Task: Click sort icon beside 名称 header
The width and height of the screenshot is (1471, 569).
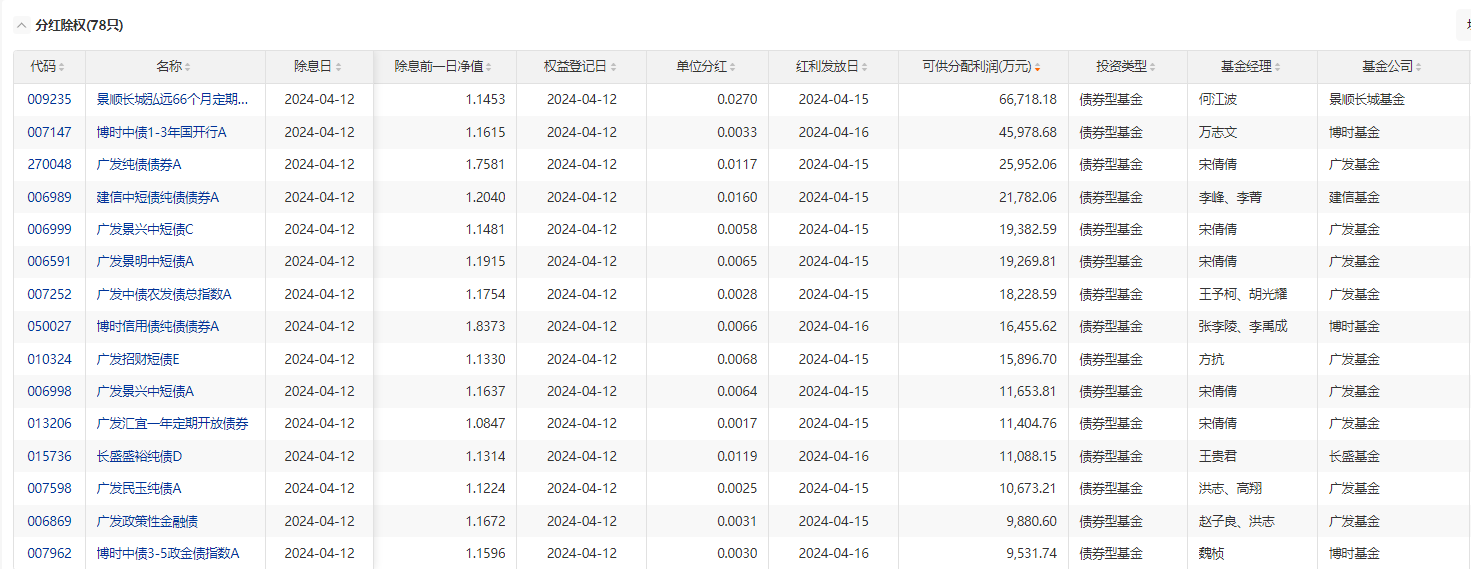Action: coord(188,67)
